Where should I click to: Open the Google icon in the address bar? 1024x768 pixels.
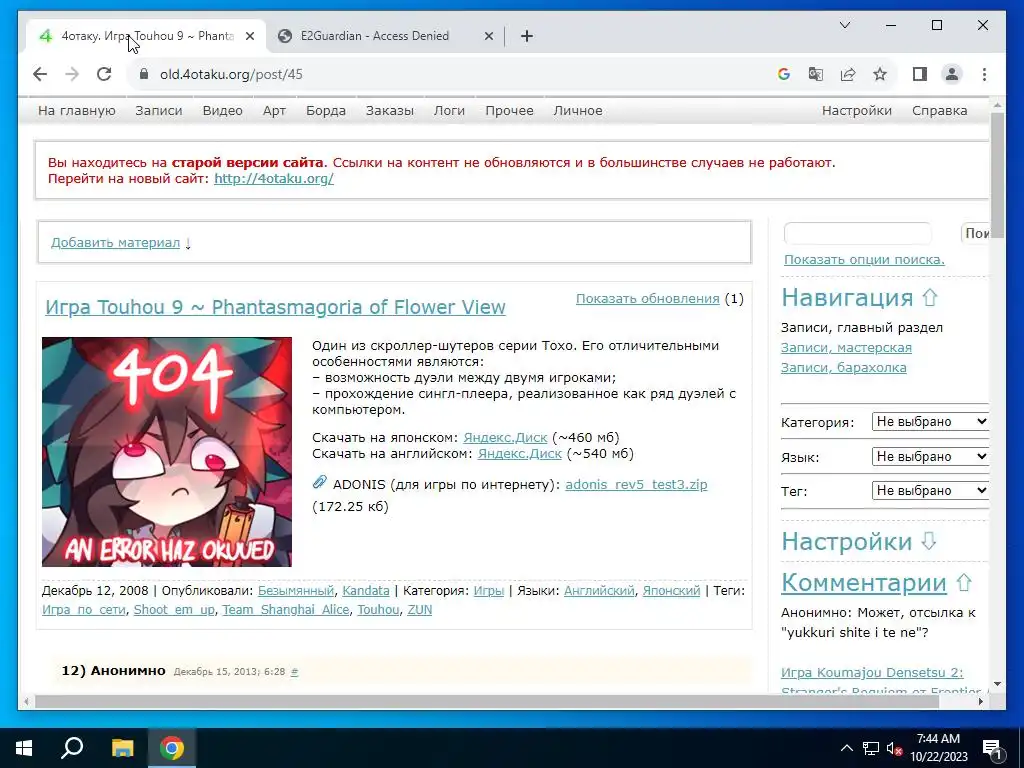click(x=784, y=74)
